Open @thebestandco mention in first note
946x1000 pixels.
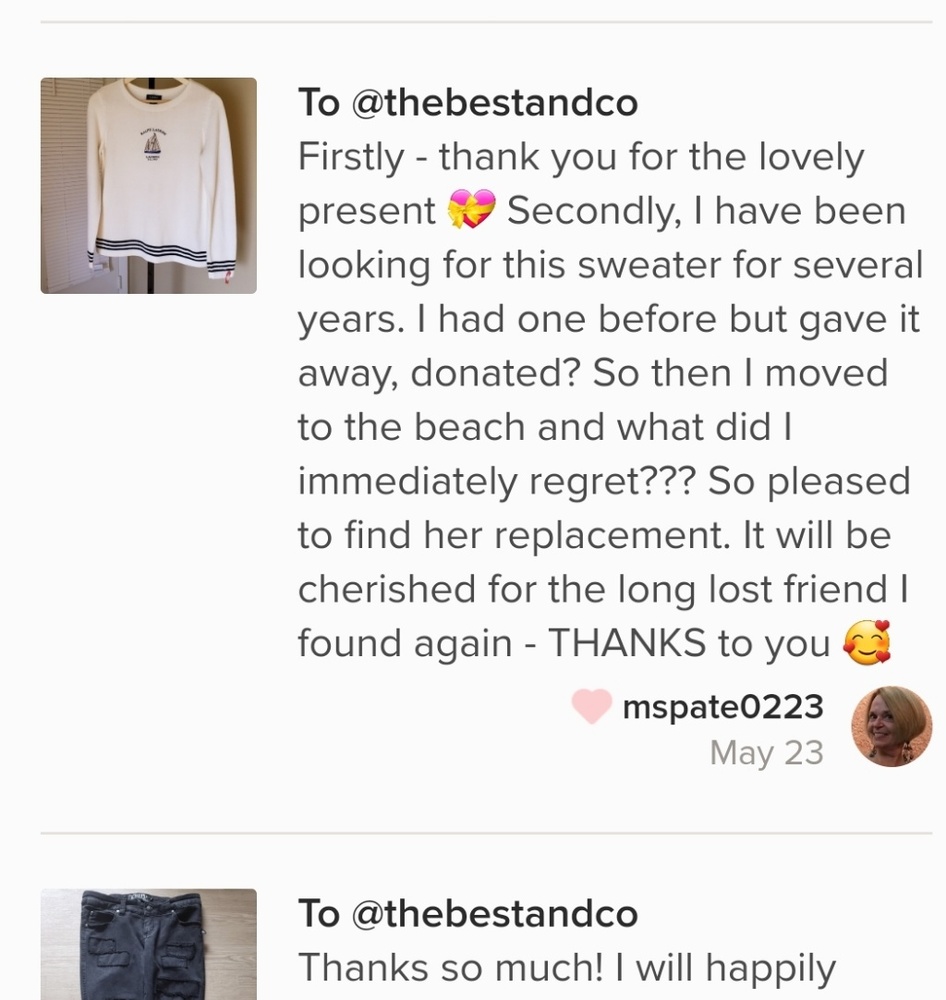pos(494,103)
